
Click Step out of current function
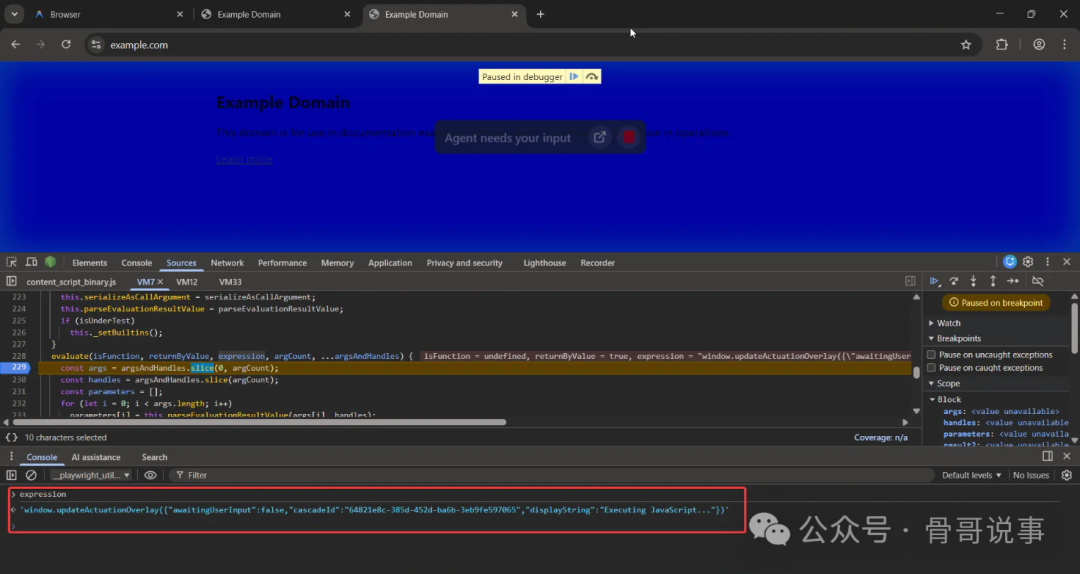[992, 282]
